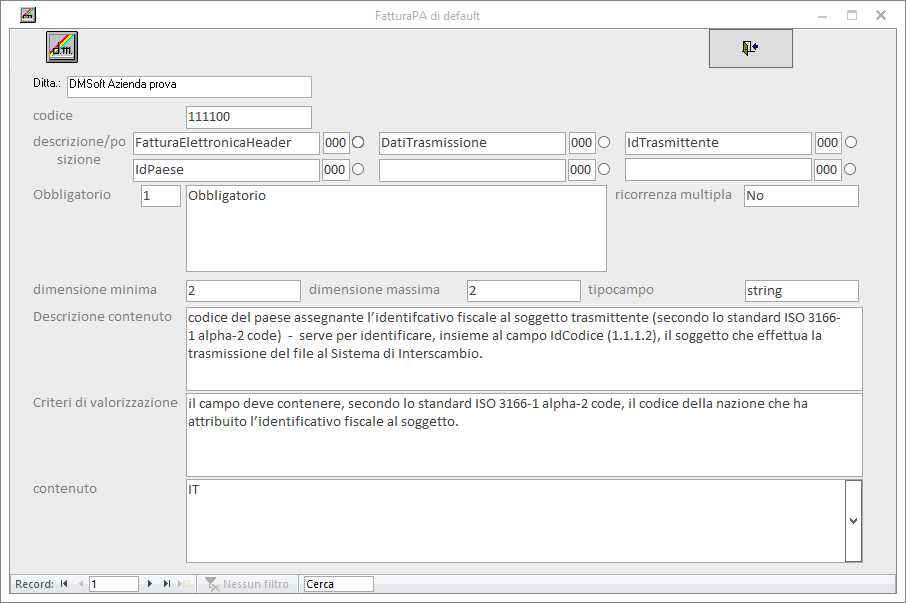
Task: Go to next record
Action: click(x=150, y=584)
